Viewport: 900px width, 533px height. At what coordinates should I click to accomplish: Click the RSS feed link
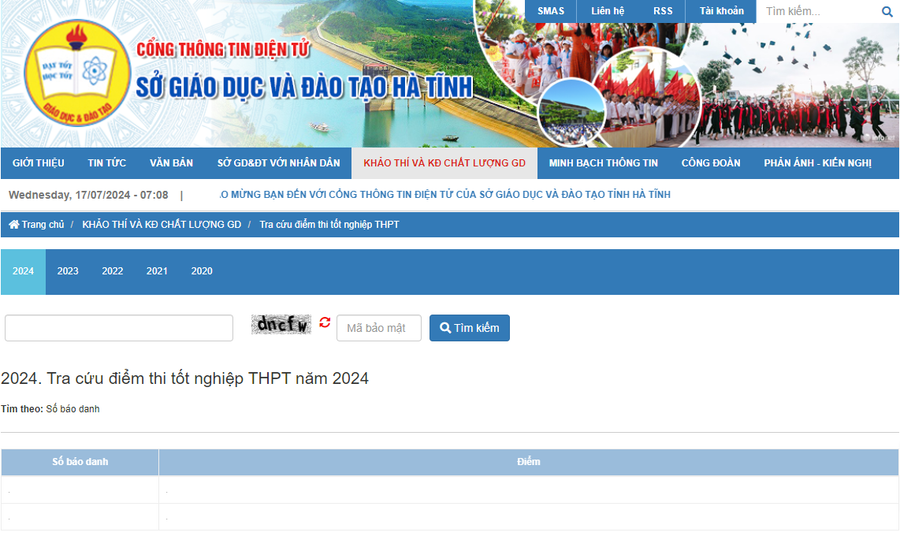click(x=663, y=11)
